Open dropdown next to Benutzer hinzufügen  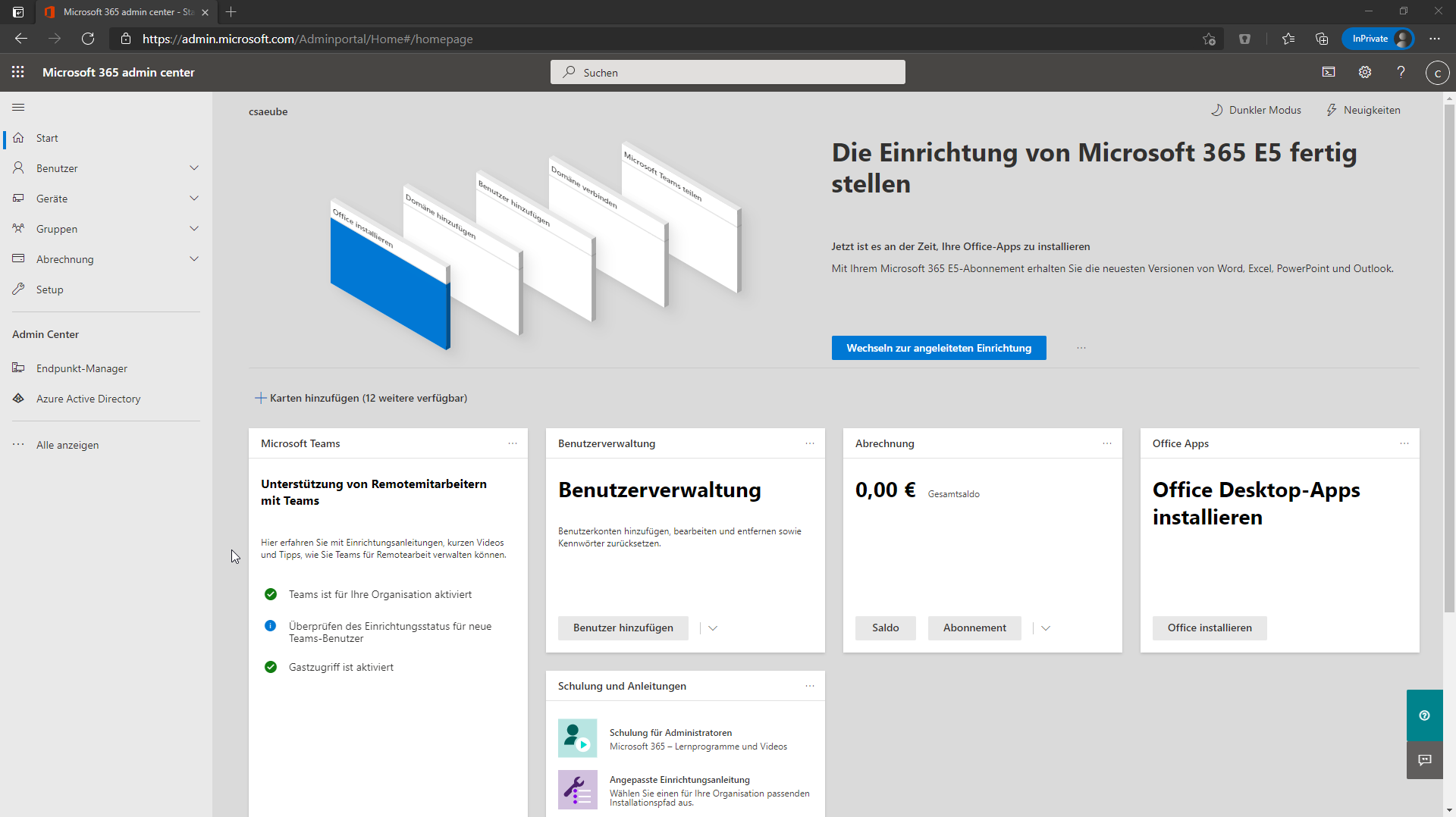coord(713,628)
